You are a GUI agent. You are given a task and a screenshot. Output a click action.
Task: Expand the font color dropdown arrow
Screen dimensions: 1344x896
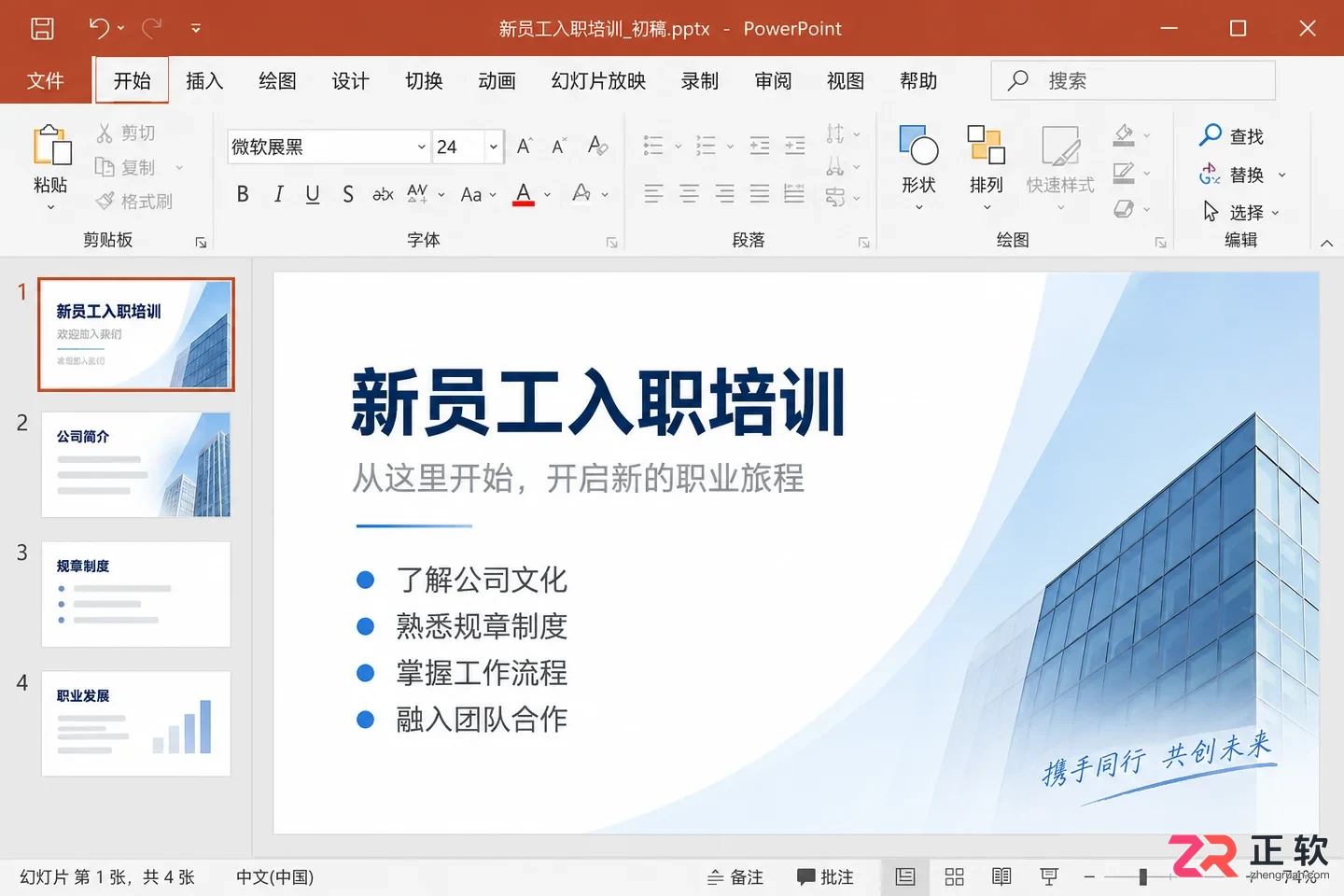[548, 195]
